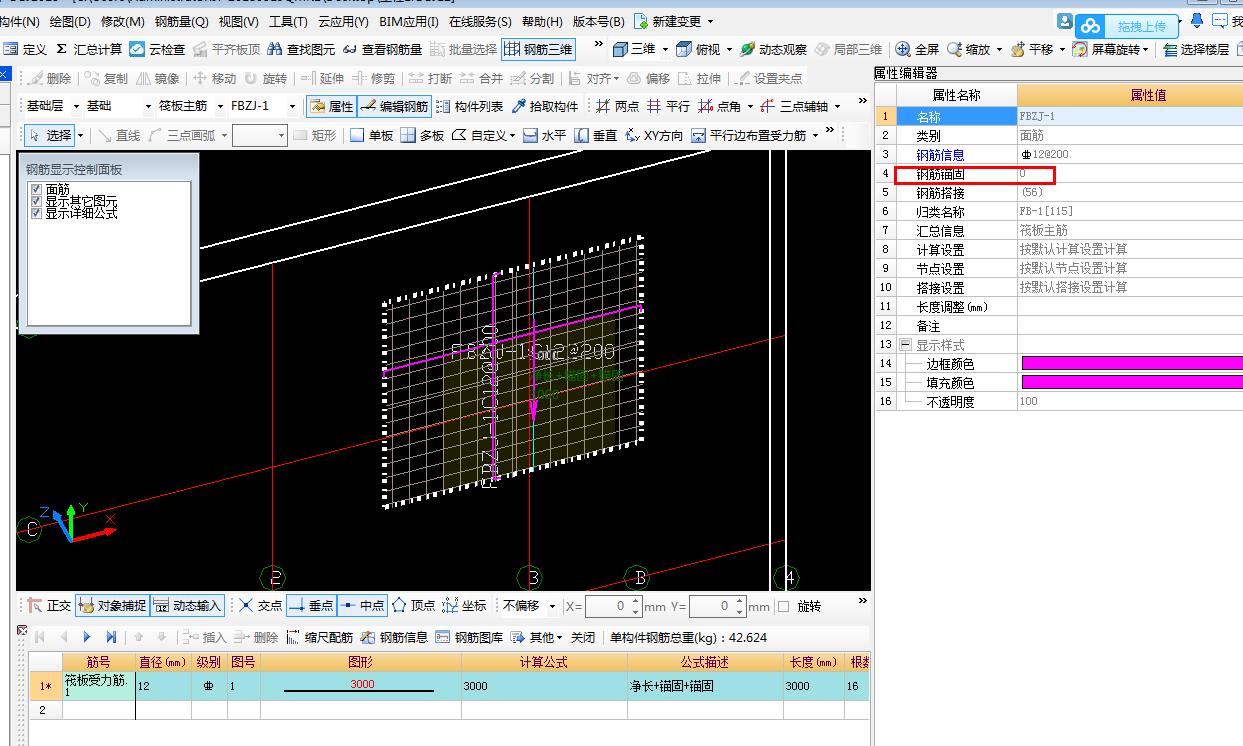Click 延伸 tool
1243x746 pixels.
(x=322, y=78)
